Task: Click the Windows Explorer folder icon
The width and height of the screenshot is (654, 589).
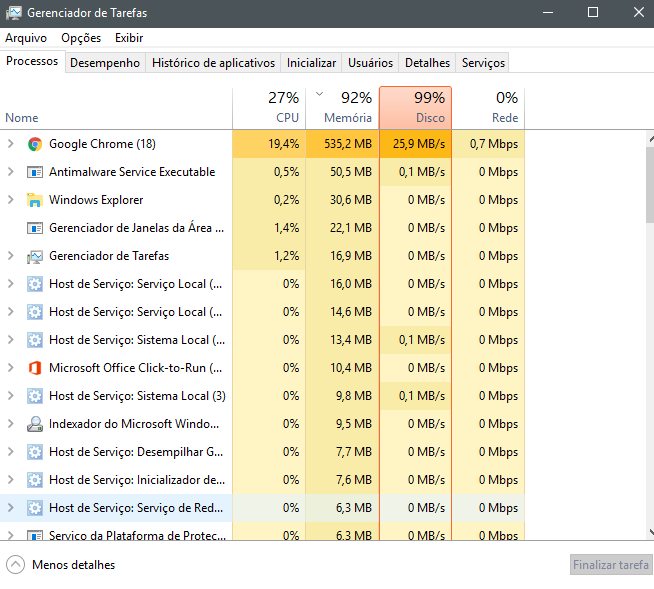Action: [x=35, y=200]
